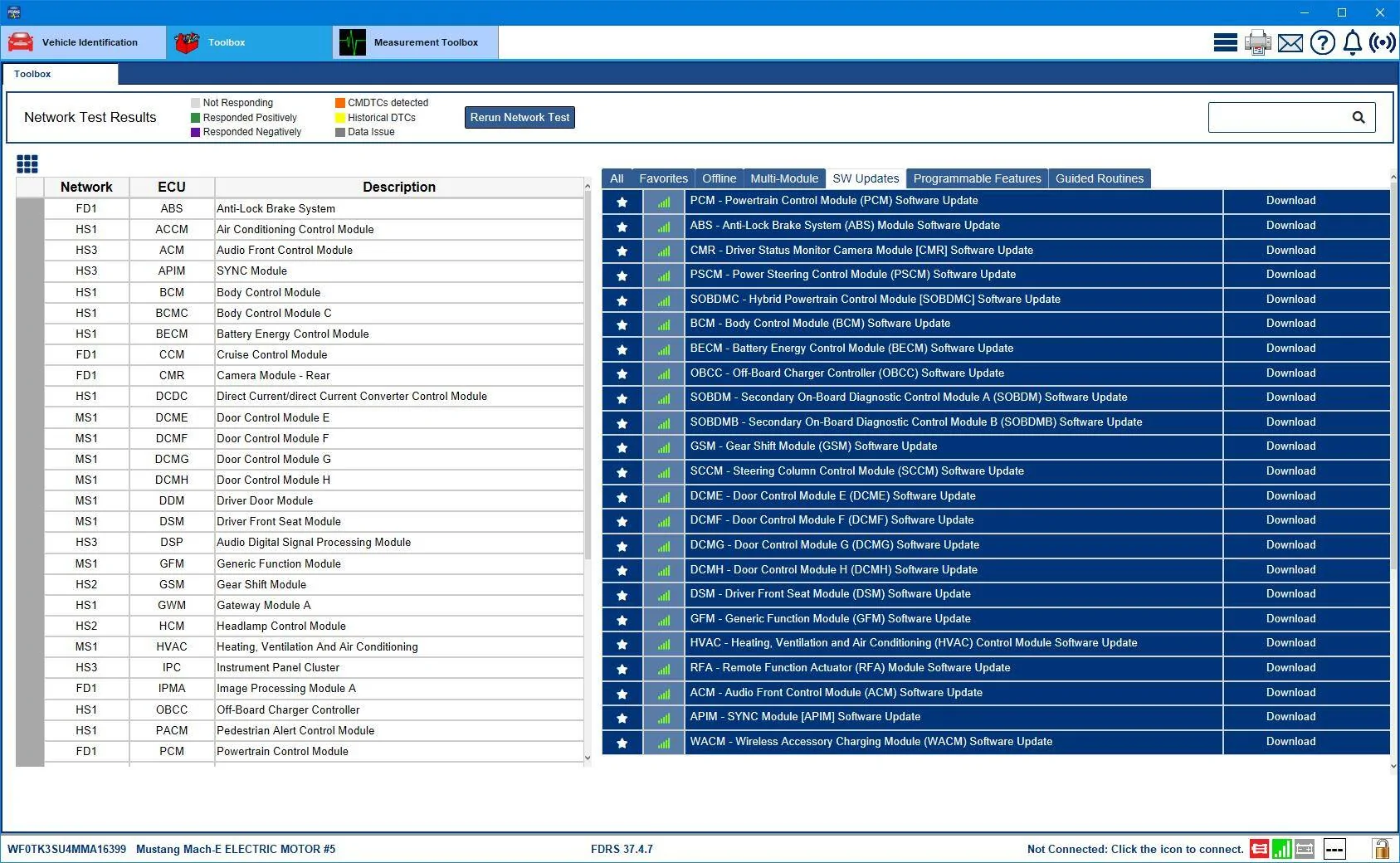This screenshot has height=863, width=1400.
Task: Switch to the Multi-Module tab
Action: click(x=784, y=178)
